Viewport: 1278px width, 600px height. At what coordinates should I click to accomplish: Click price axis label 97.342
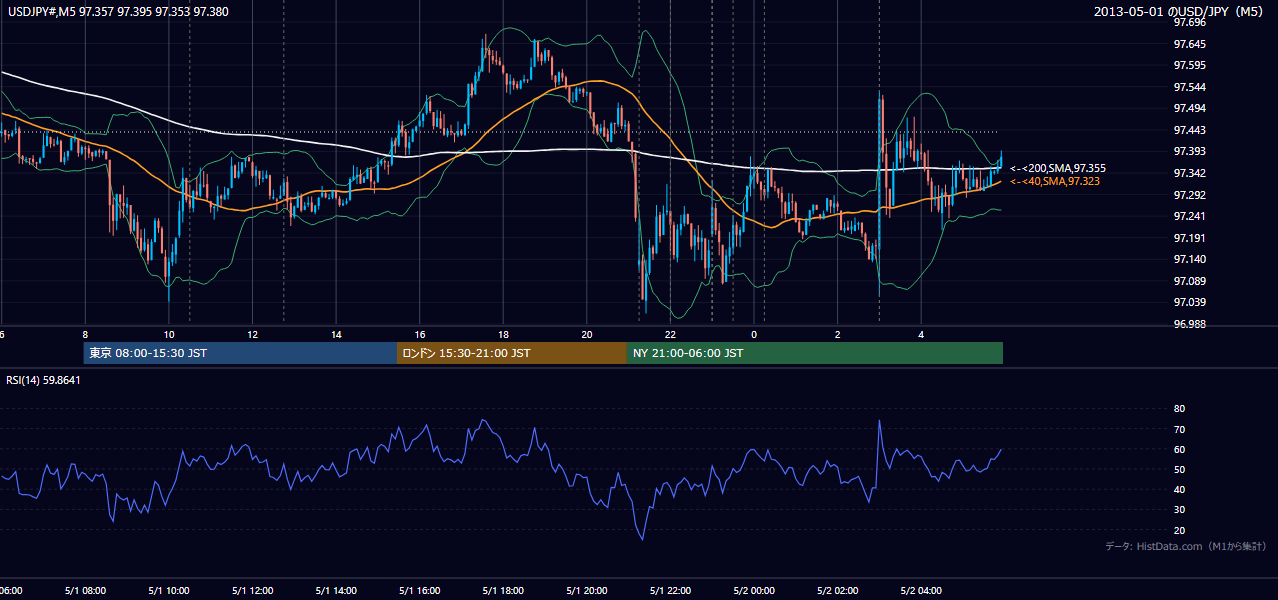(x=1190, y=173)
